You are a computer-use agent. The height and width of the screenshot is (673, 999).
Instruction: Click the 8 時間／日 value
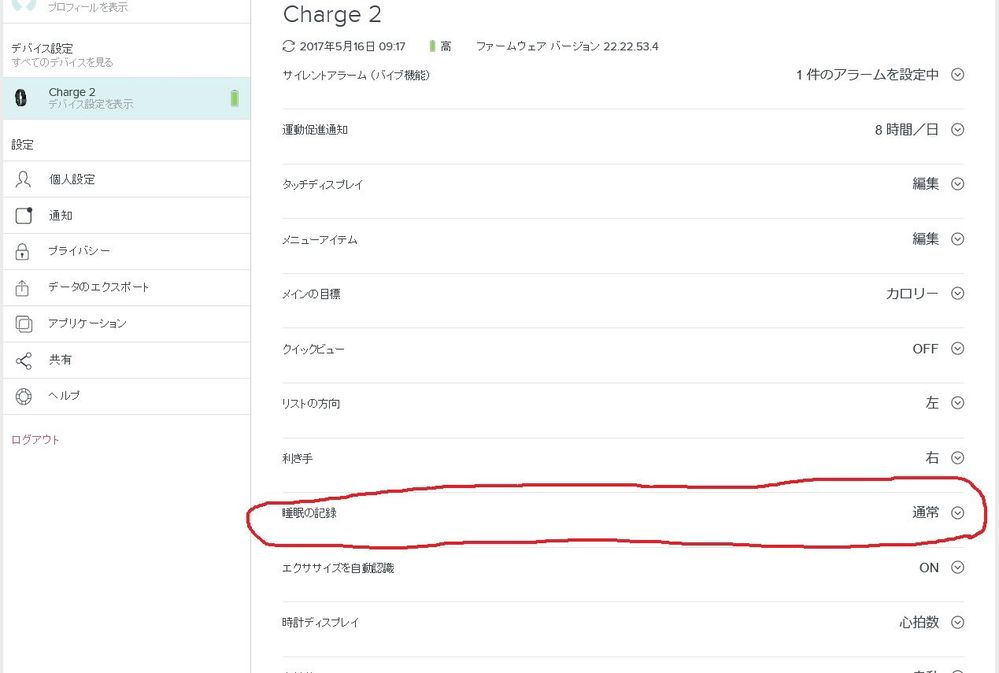[x=907, y=129]
